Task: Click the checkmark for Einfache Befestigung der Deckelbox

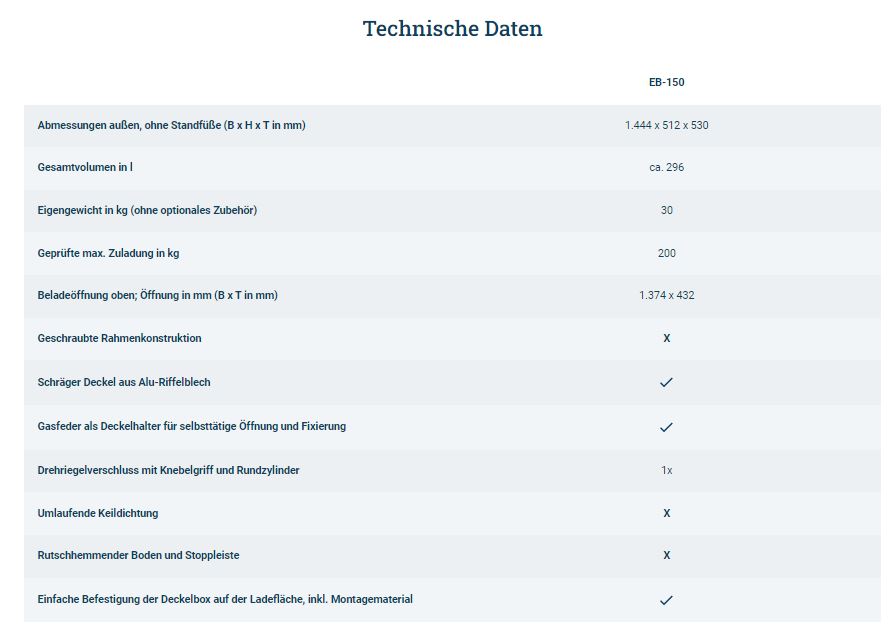Action: point(666,600)
